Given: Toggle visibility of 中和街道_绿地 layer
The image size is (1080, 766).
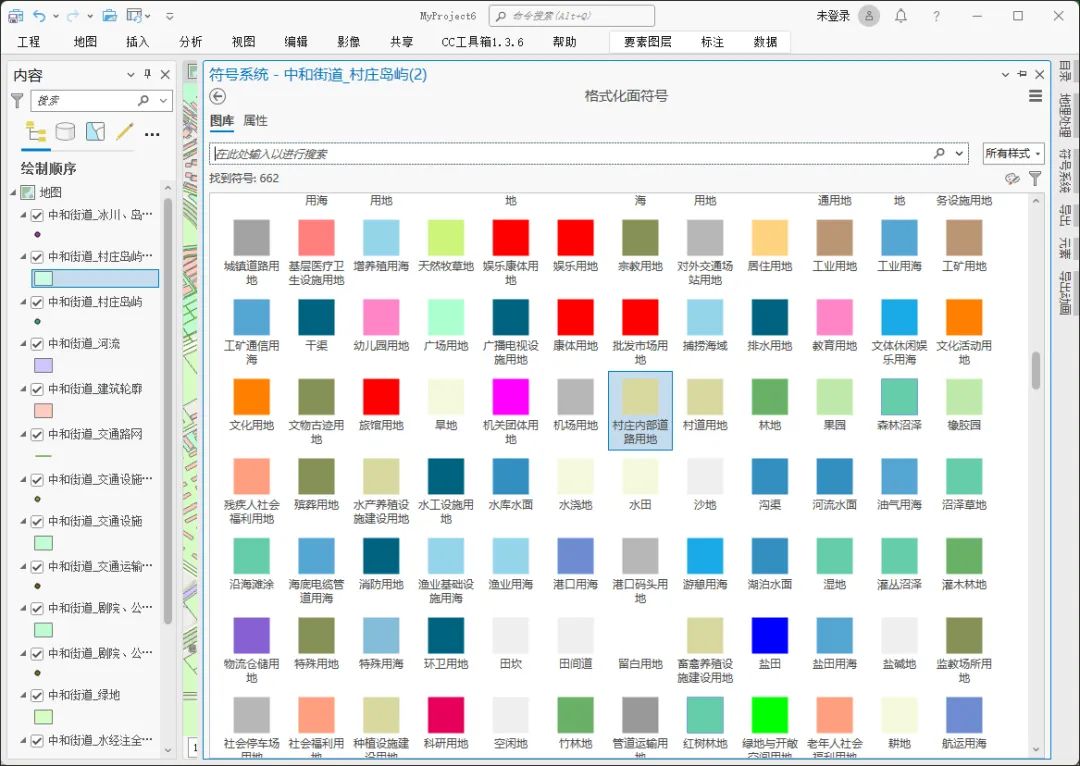Looking at the screenshot, I should coord(37,695).
